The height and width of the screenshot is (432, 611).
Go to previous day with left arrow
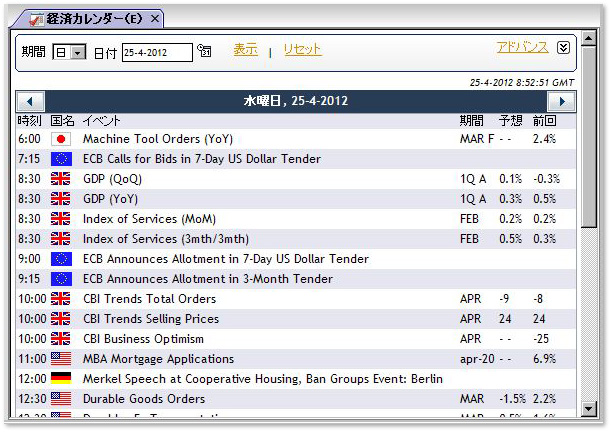point(30,101)
